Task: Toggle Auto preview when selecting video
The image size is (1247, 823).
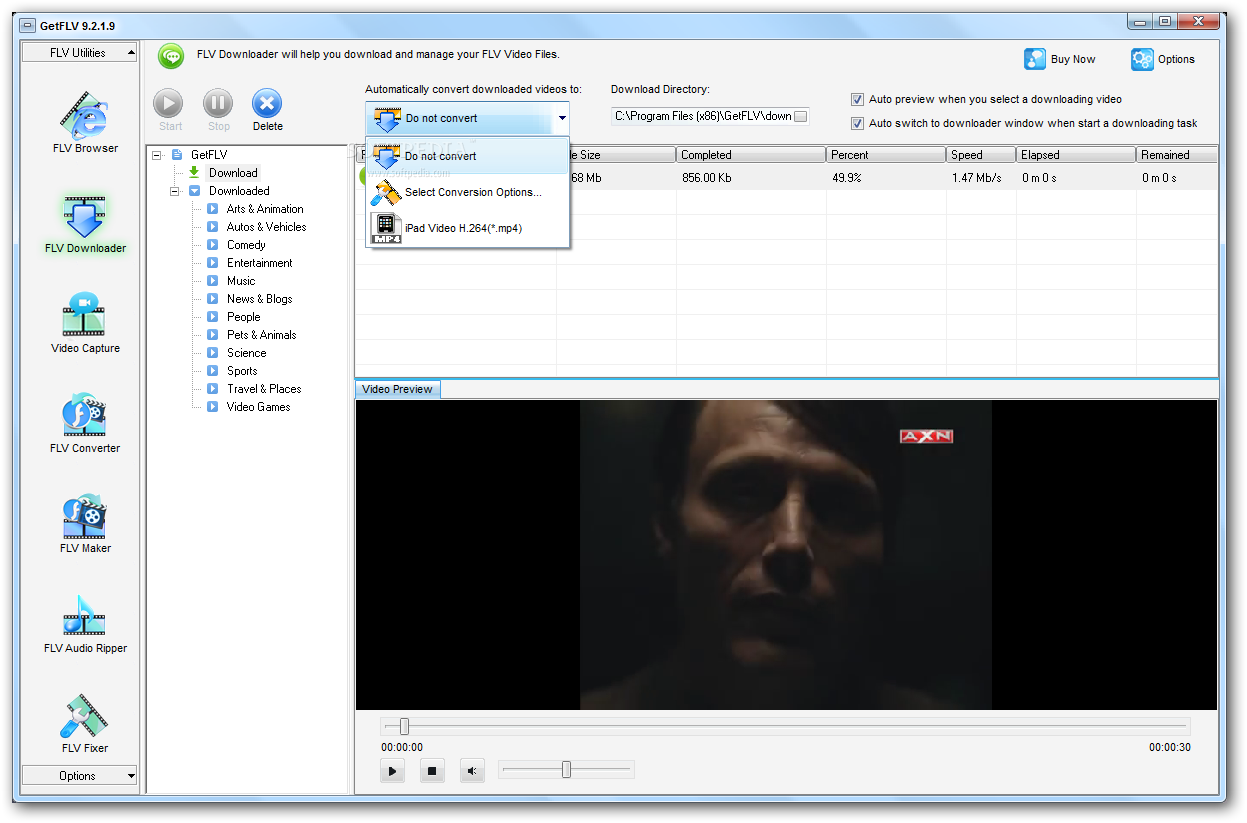Action: pyautogui.click(x=857, y=99)
